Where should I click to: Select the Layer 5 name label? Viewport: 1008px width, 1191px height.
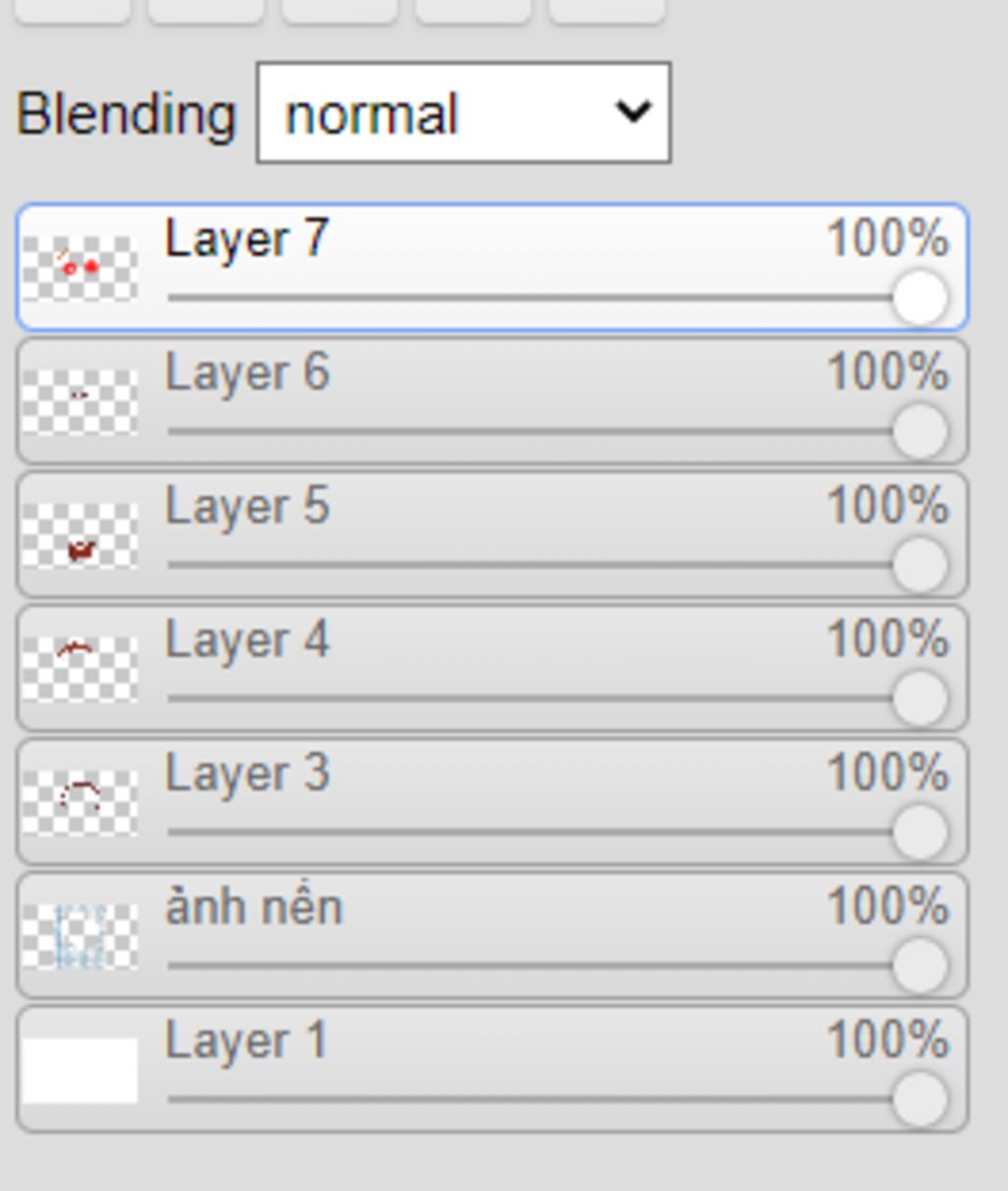pos(247,508)
